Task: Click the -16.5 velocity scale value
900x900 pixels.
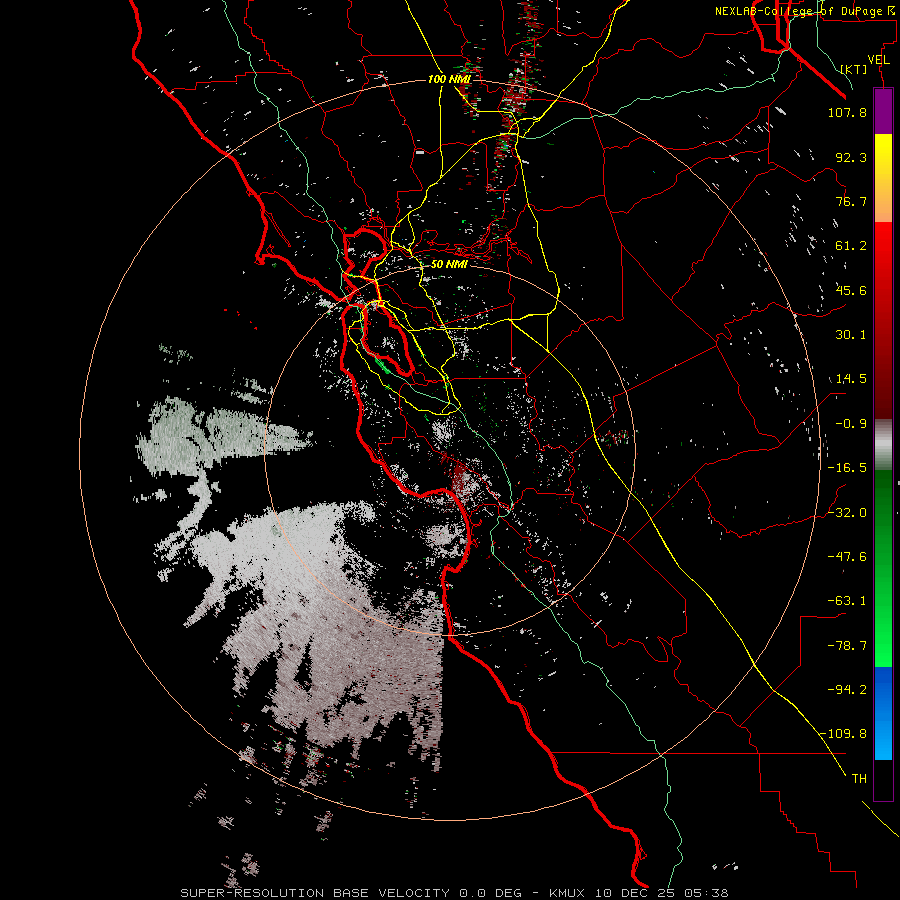Action: 847,468
